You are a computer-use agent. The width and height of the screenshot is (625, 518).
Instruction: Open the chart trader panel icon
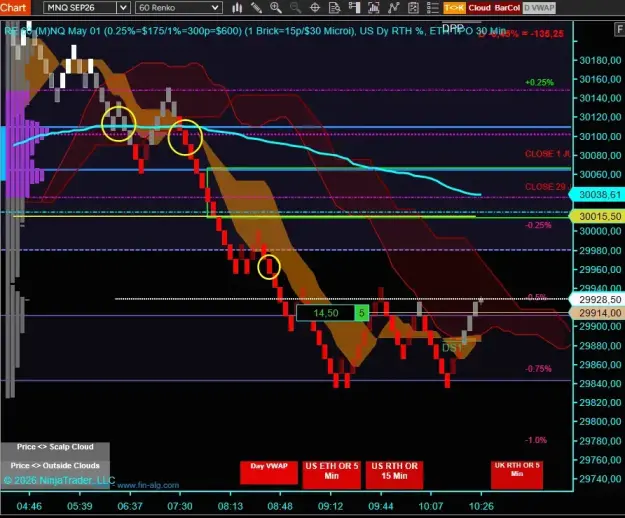(354, 8)
